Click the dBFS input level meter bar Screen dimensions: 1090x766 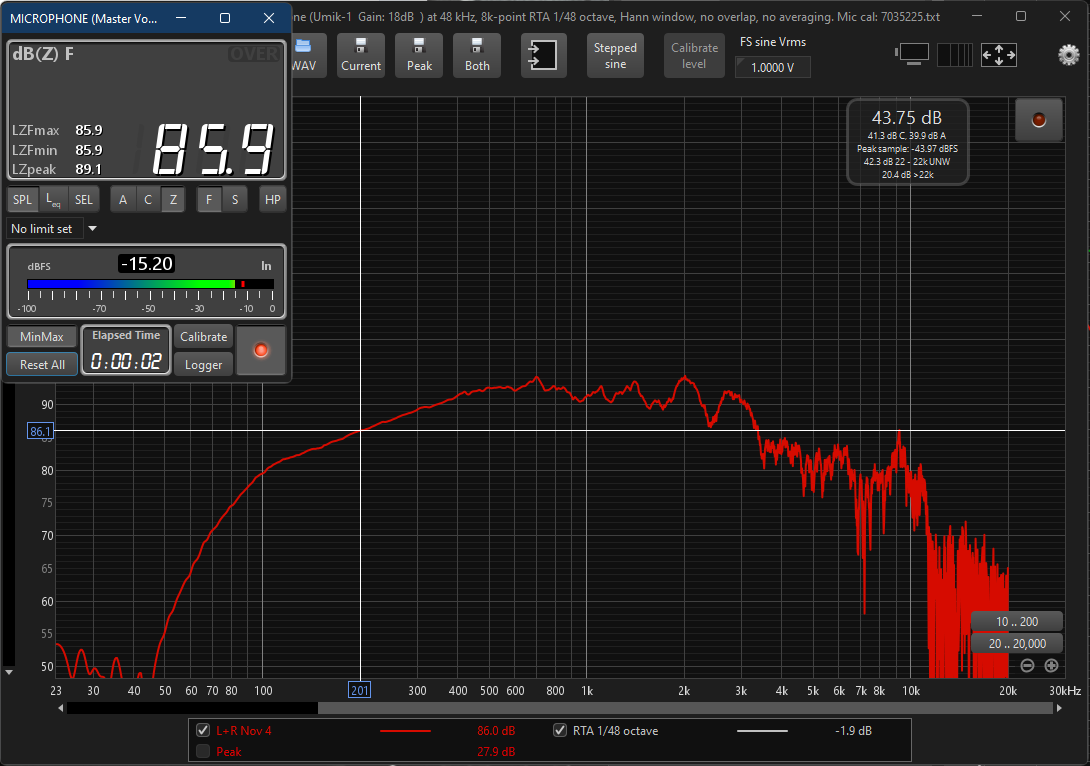pyautogui.click(x=150, y=284)
